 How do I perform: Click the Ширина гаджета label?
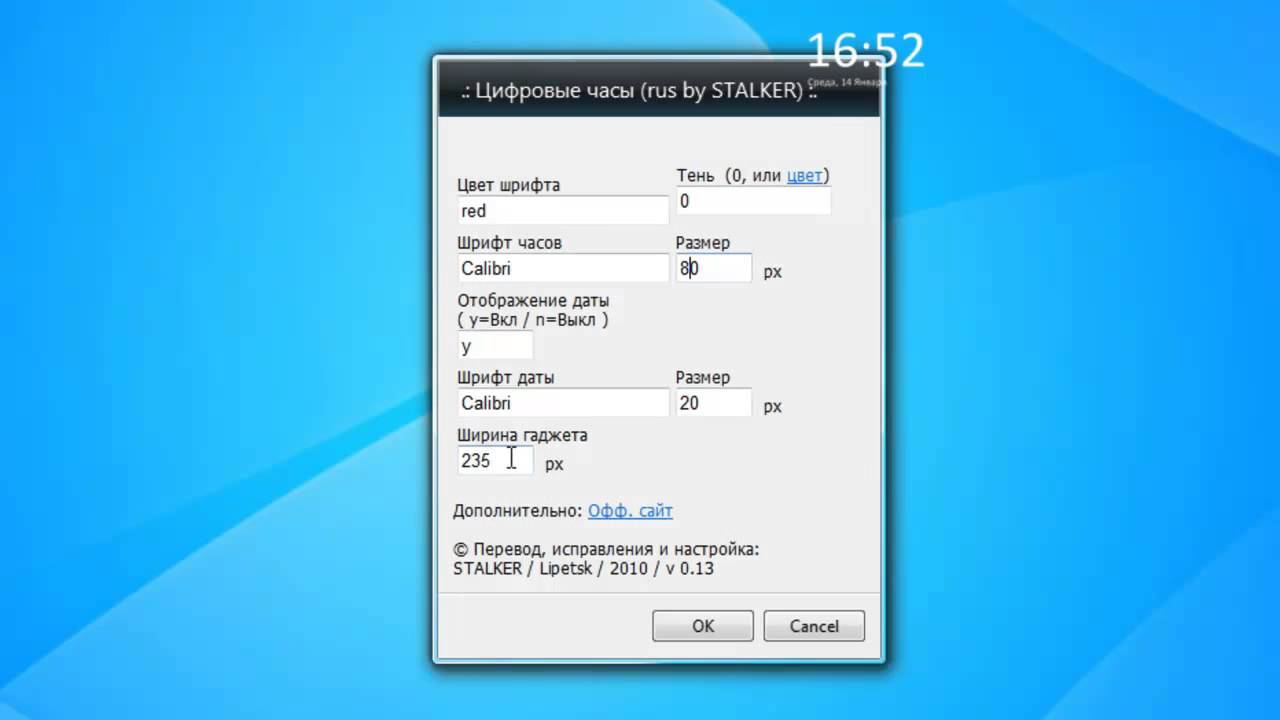point(522,436)
